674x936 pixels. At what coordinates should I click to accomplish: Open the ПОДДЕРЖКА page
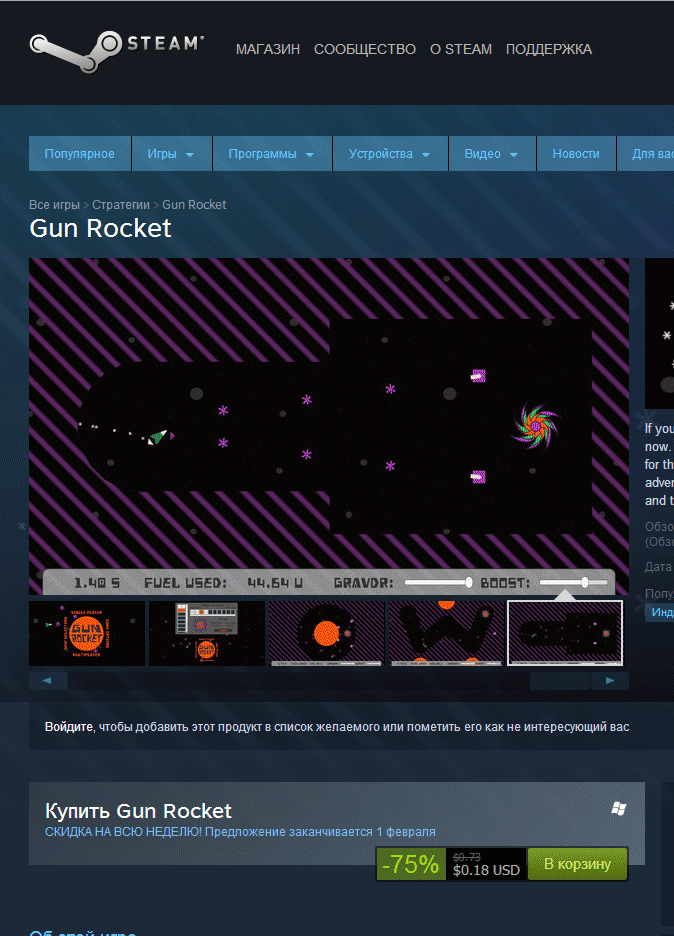[549, 50]
